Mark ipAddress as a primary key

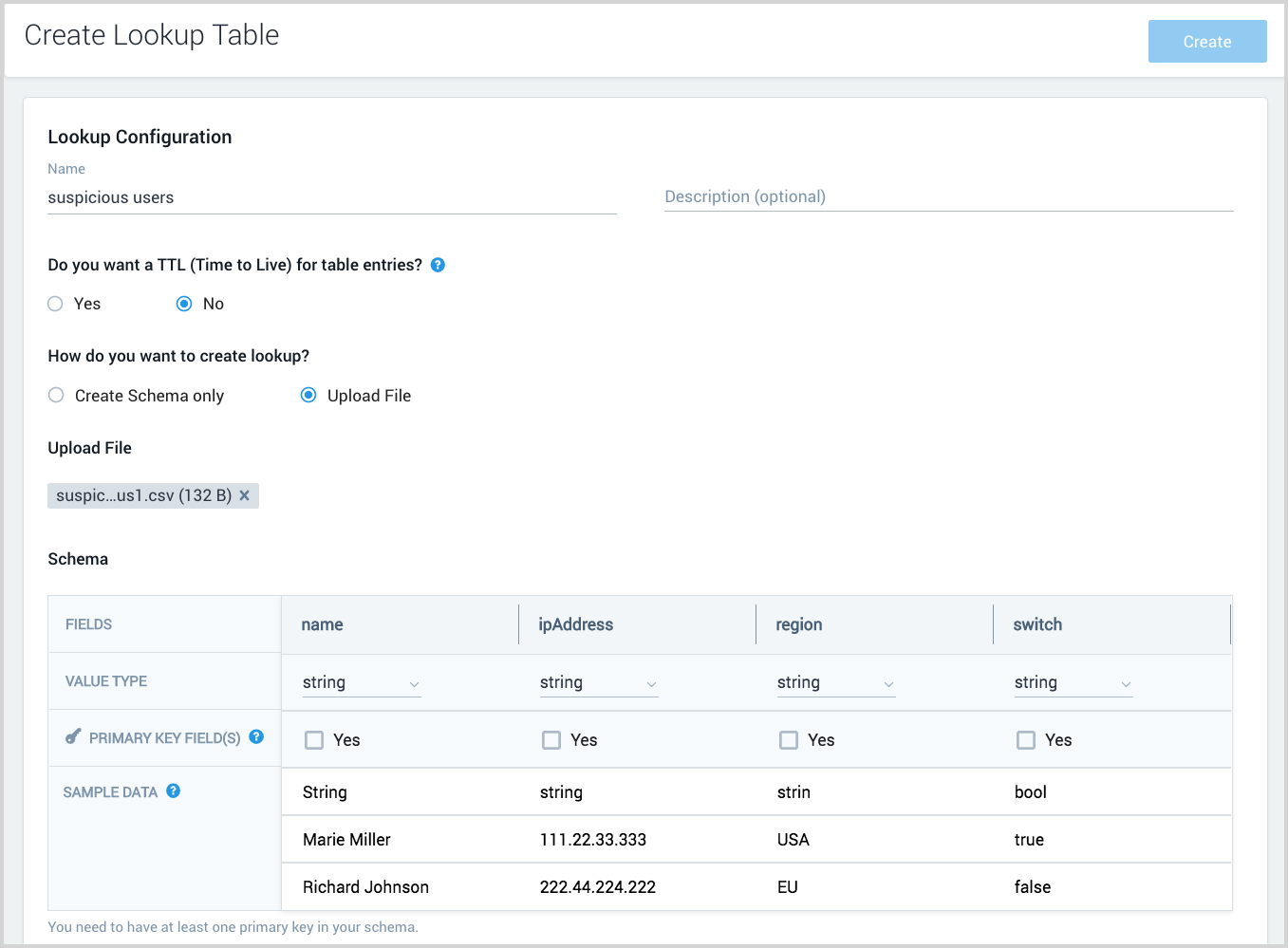551,740
